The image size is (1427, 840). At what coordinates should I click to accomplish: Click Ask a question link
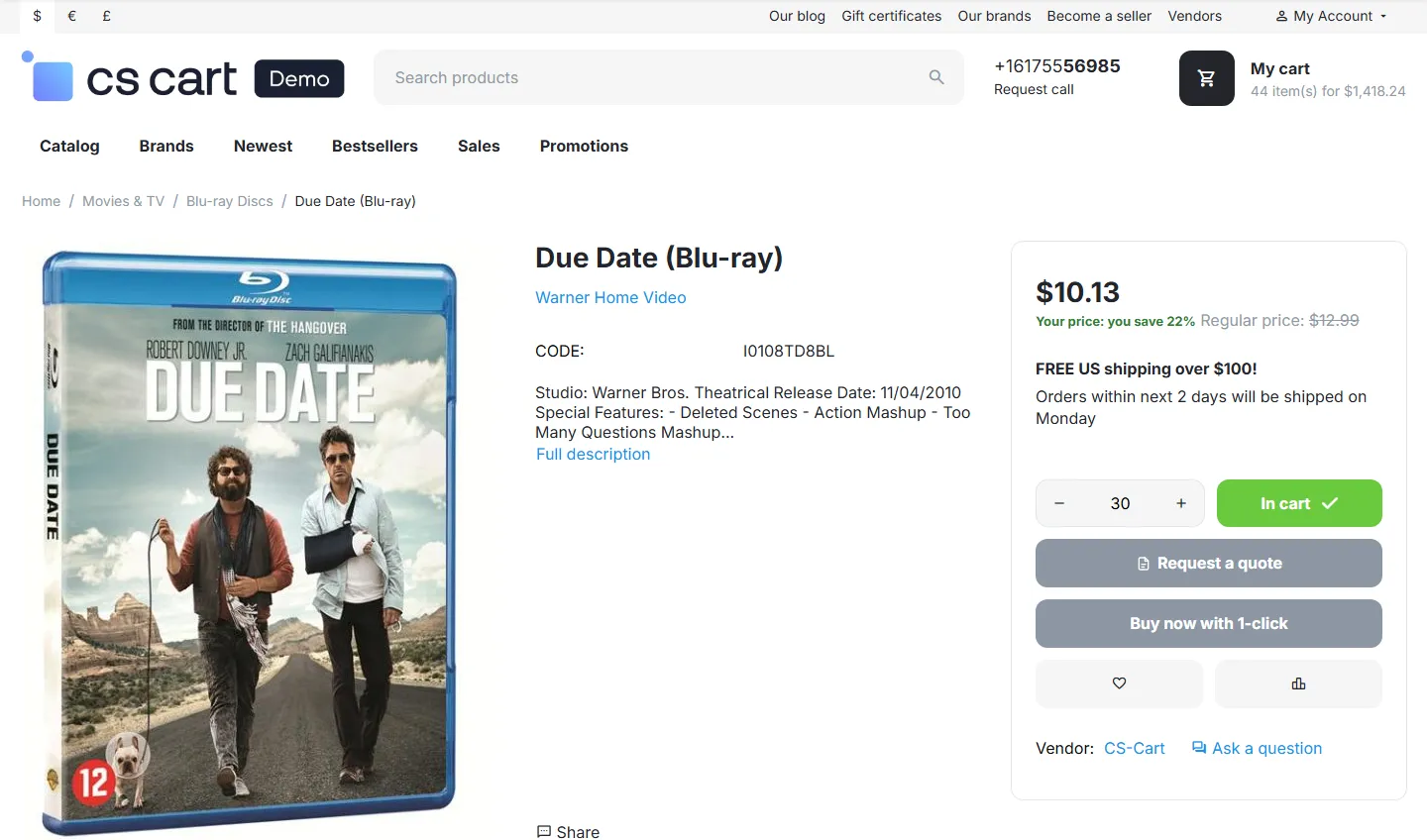(x=1257, y=748)
